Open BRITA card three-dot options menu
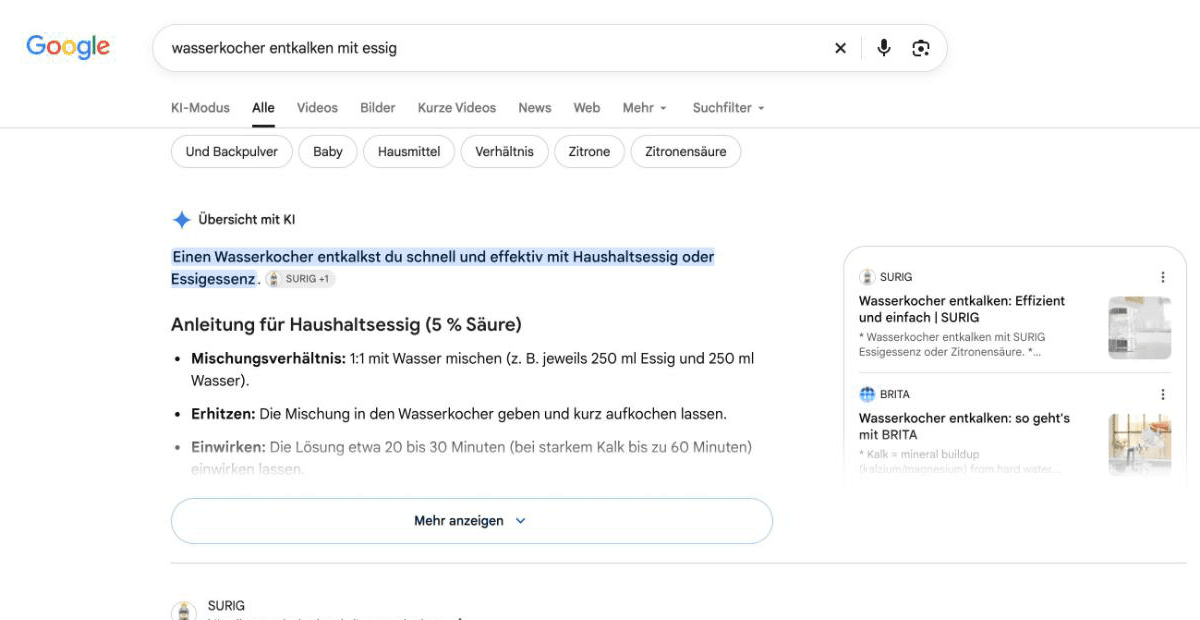The height and width of the screenshot is (620, 1200). (x=1162, y=394)
